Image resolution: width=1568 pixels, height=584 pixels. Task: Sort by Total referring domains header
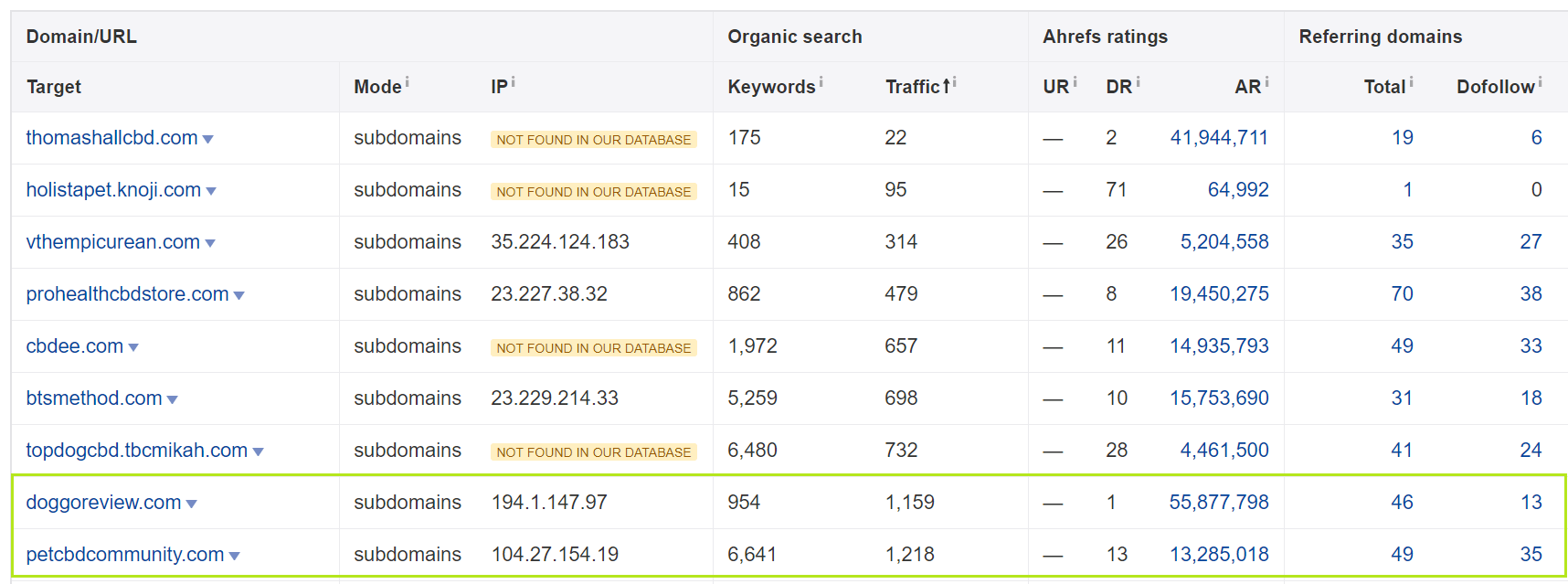[1384, 87]
